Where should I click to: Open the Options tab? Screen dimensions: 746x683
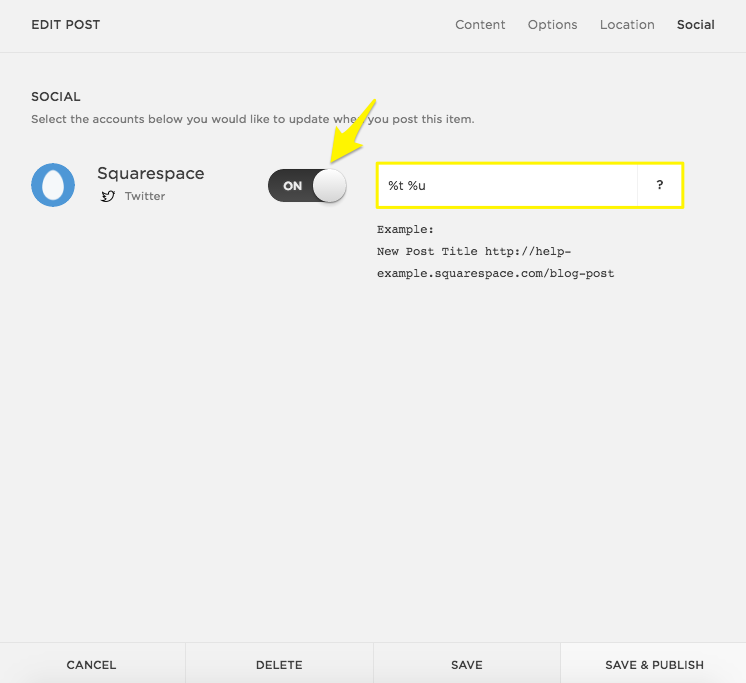point(552,25)
